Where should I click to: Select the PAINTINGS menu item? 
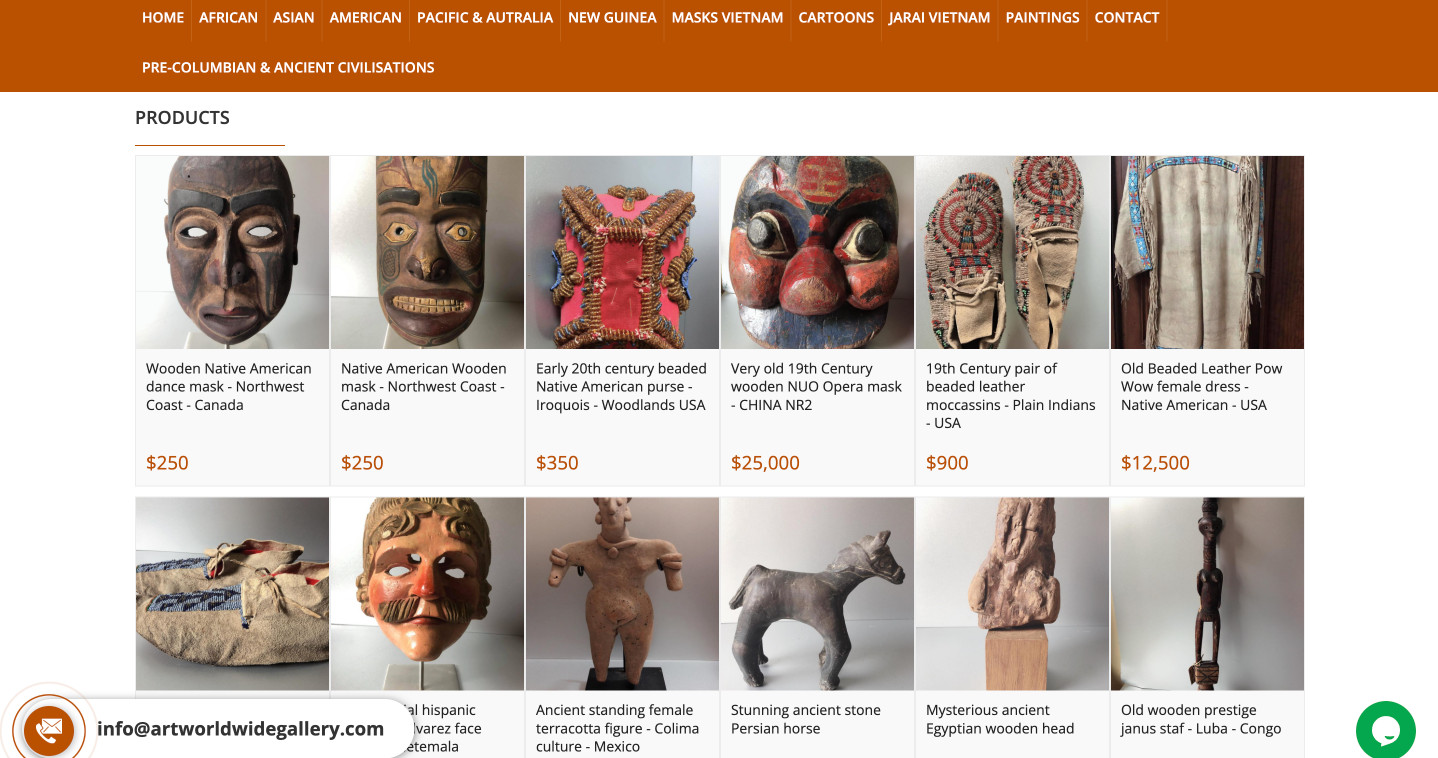point(1042,17)
